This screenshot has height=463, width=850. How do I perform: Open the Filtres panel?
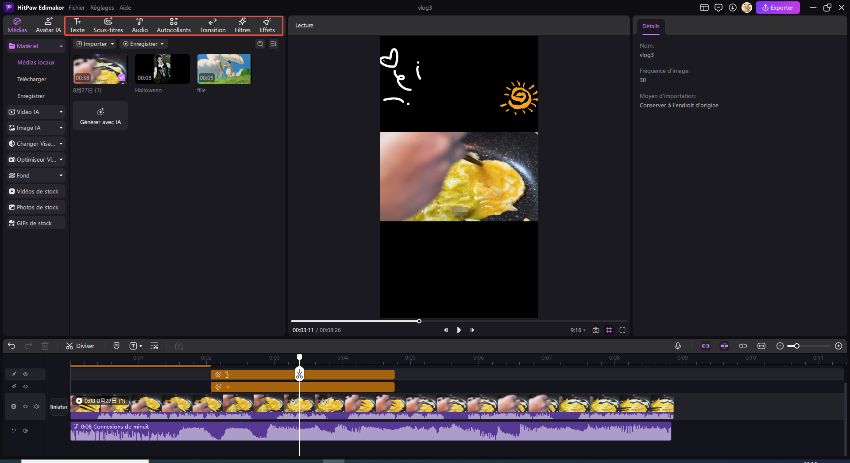tap(242, 25)
